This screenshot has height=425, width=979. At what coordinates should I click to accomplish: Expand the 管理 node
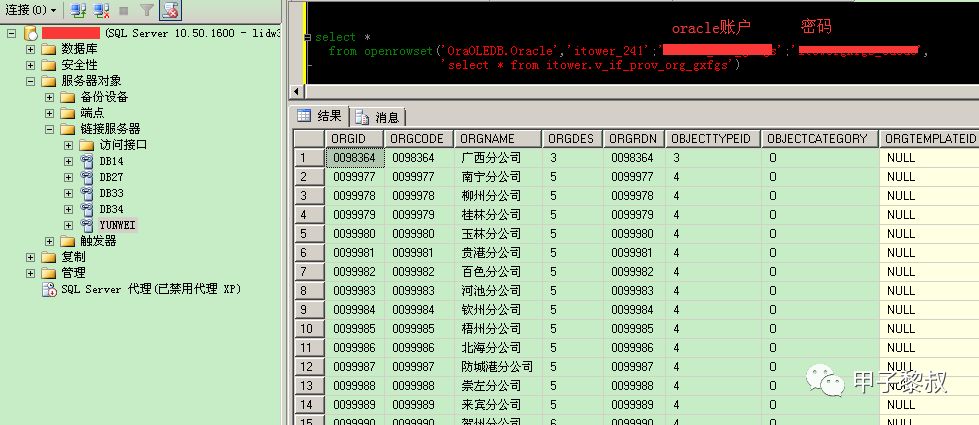tap(31, 273)
